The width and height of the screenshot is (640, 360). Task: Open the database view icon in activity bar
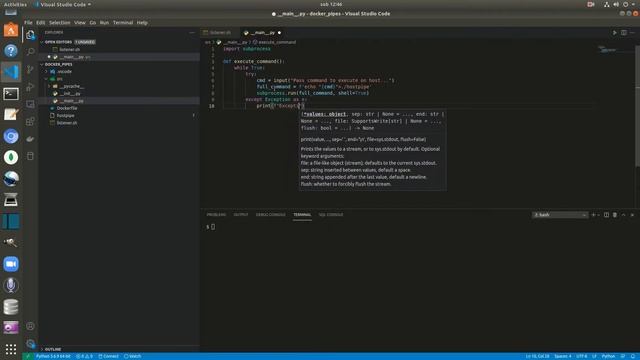(x=30, y=156)
